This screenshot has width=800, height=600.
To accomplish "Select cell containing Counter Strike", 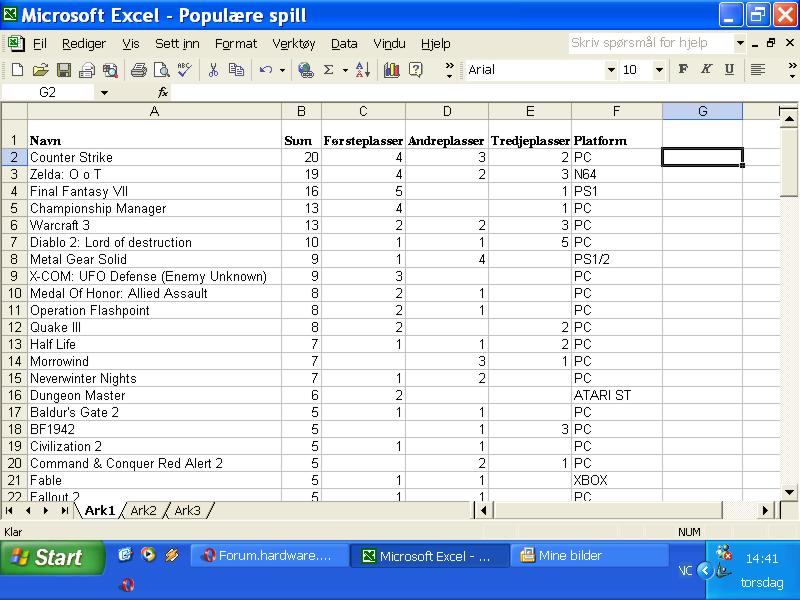I will 155,157.
